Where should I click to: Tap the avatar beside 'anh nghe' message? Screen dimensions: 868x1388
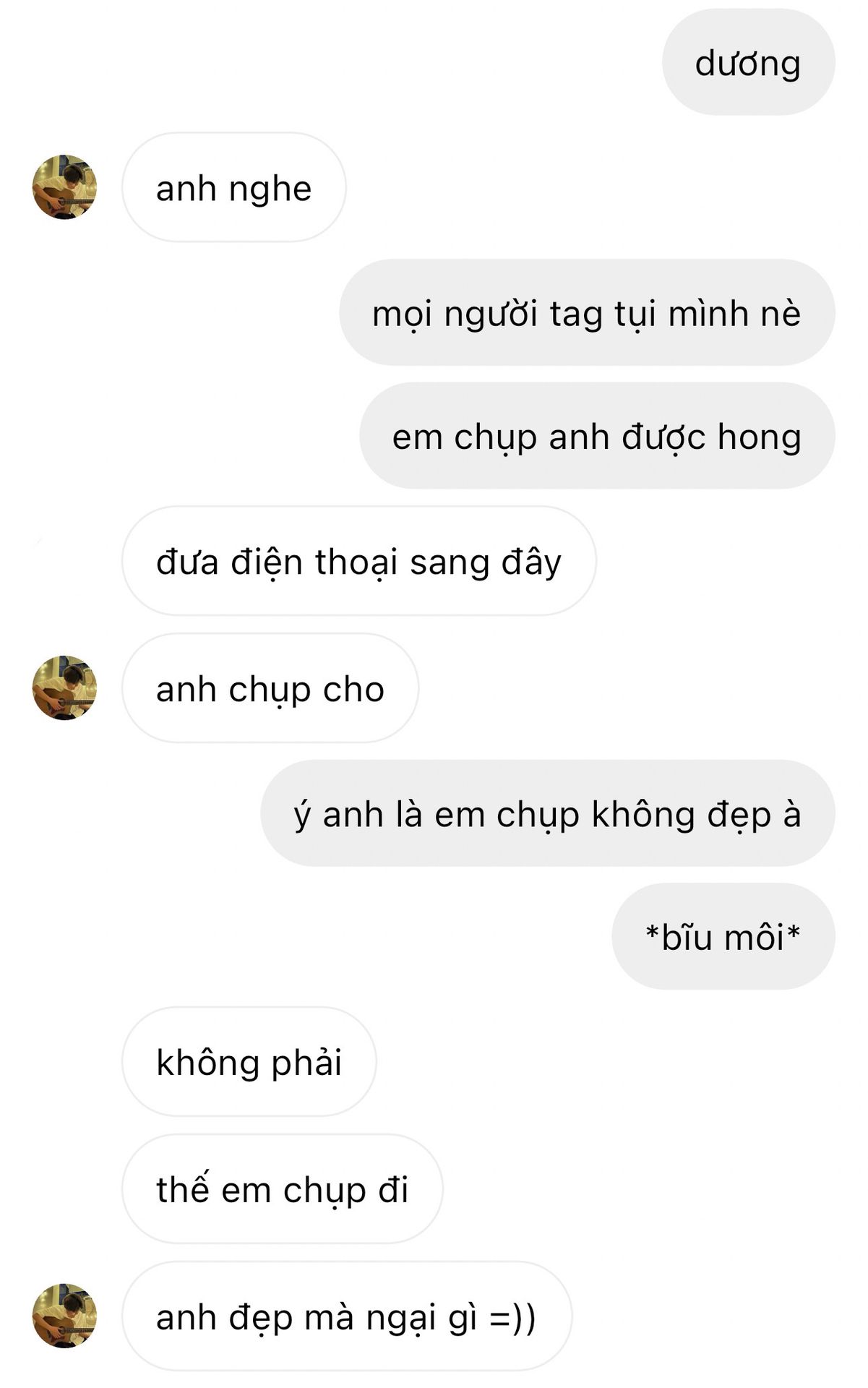click(x=64, y=187)
